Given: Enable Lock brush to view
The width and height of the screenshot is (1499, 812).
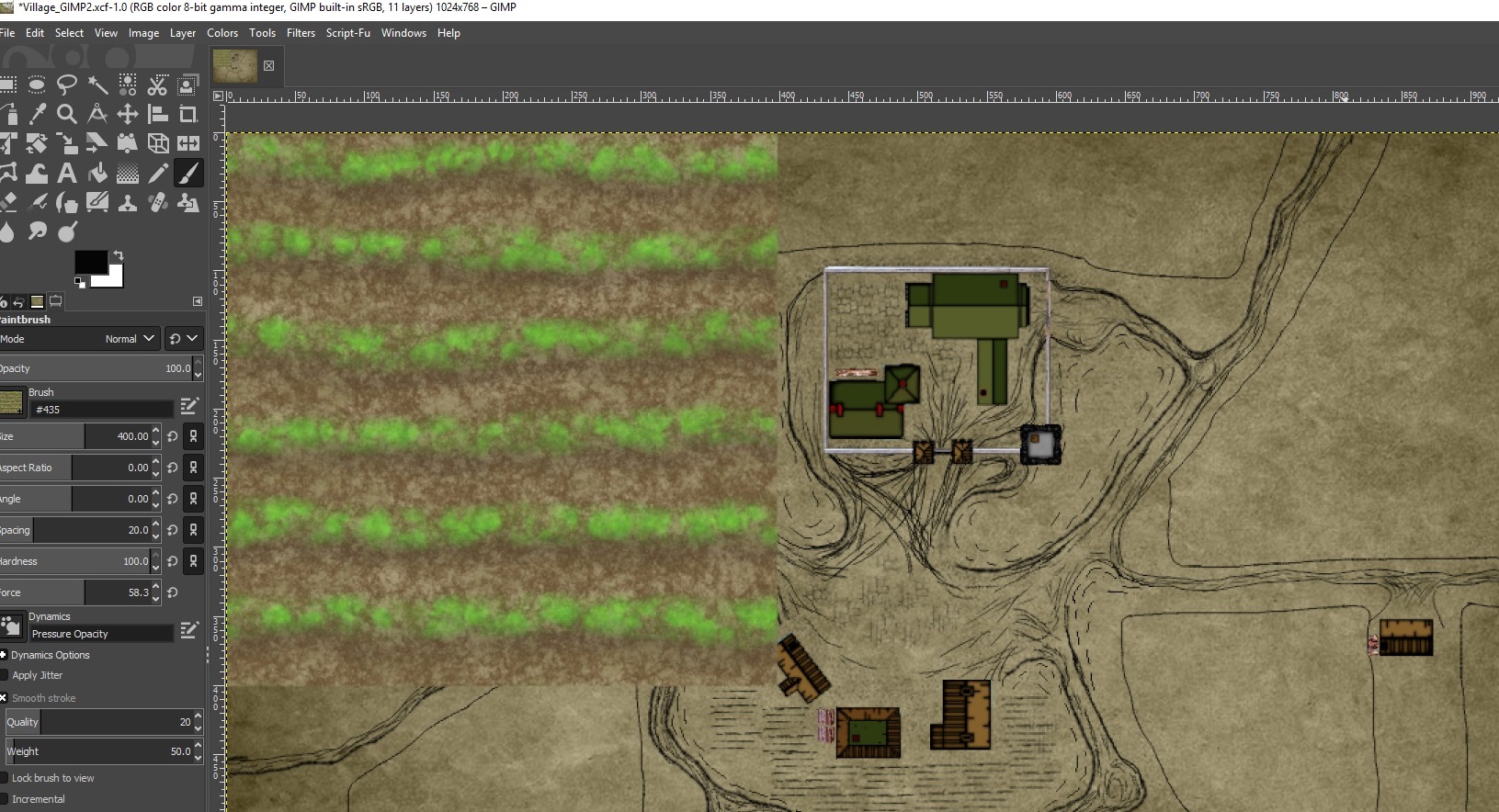Looking at the screenshot, I should [x=5, y=778].
